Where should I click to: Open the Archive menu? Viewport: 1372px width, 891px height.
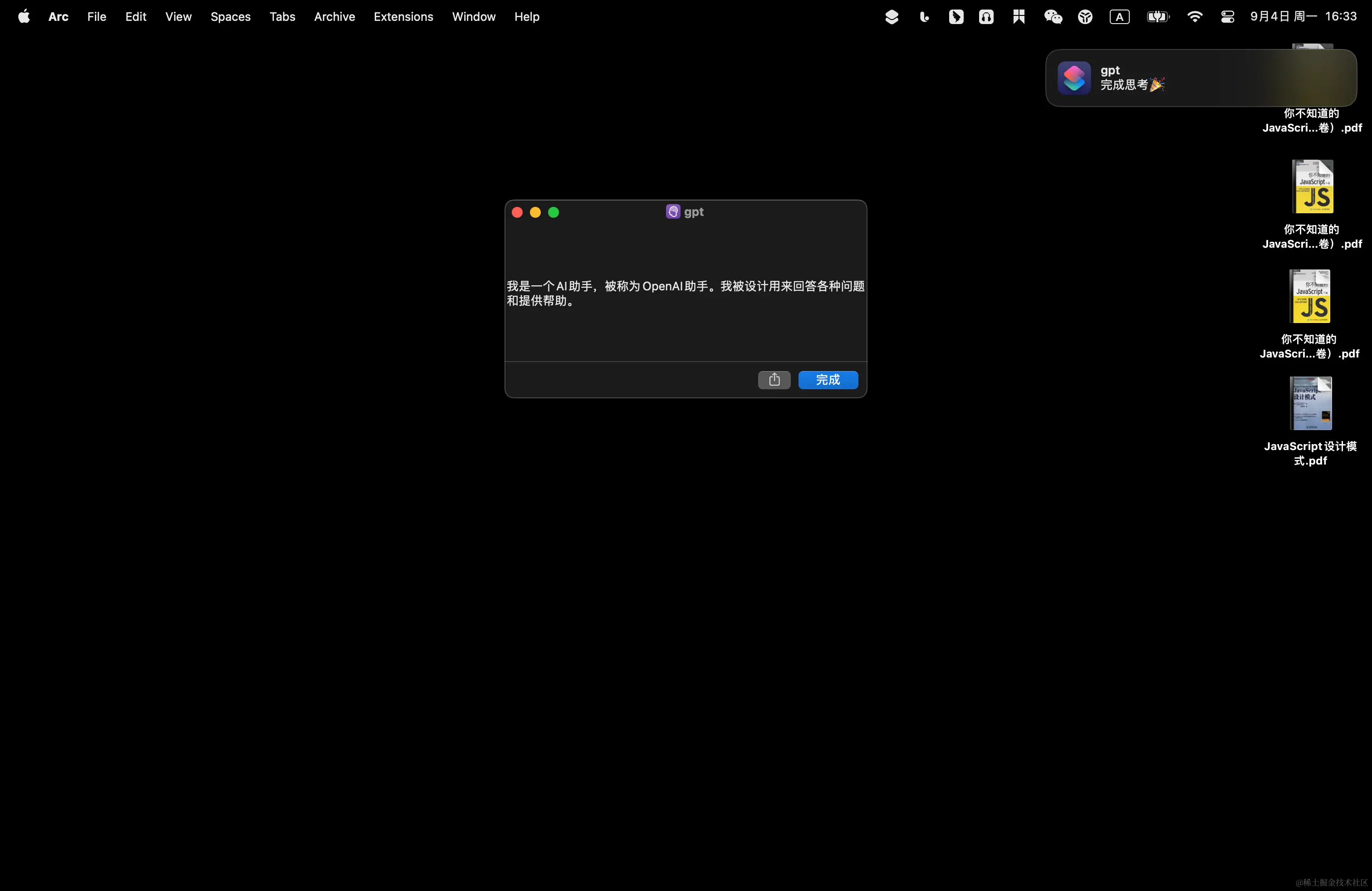tap(334, 17)
